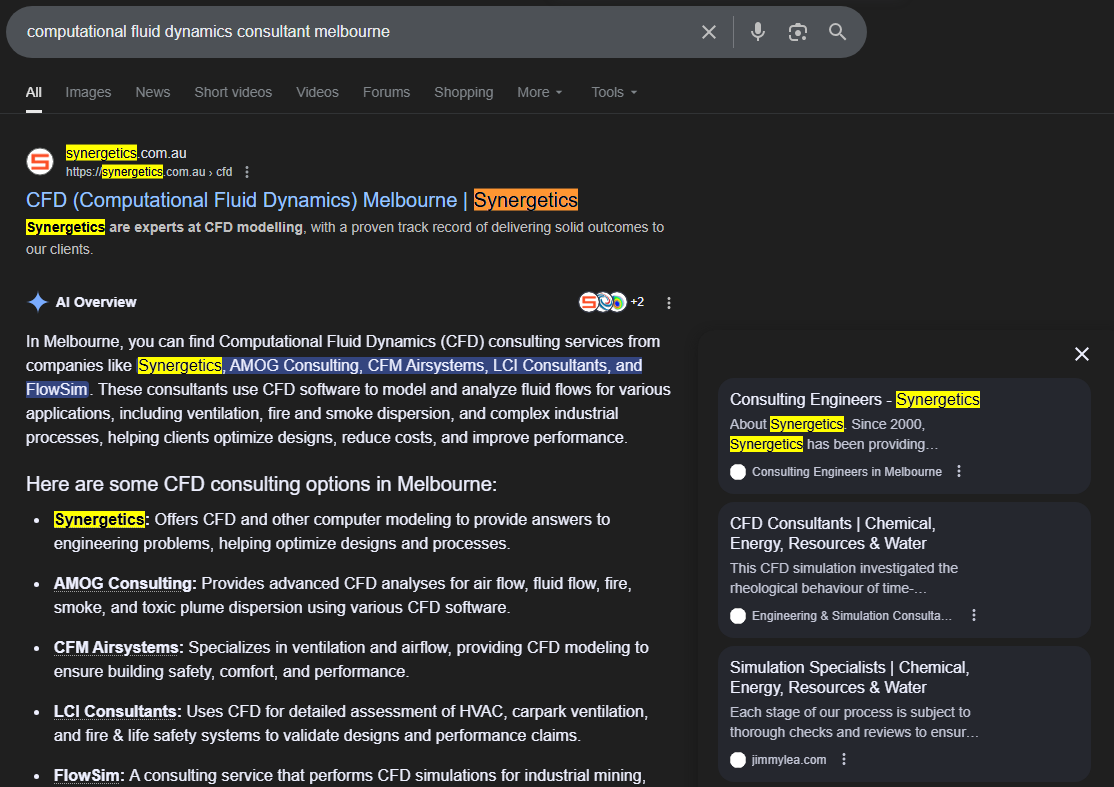
Task: Expand the More search filters dropdown
Action: [x=540, y=92]
